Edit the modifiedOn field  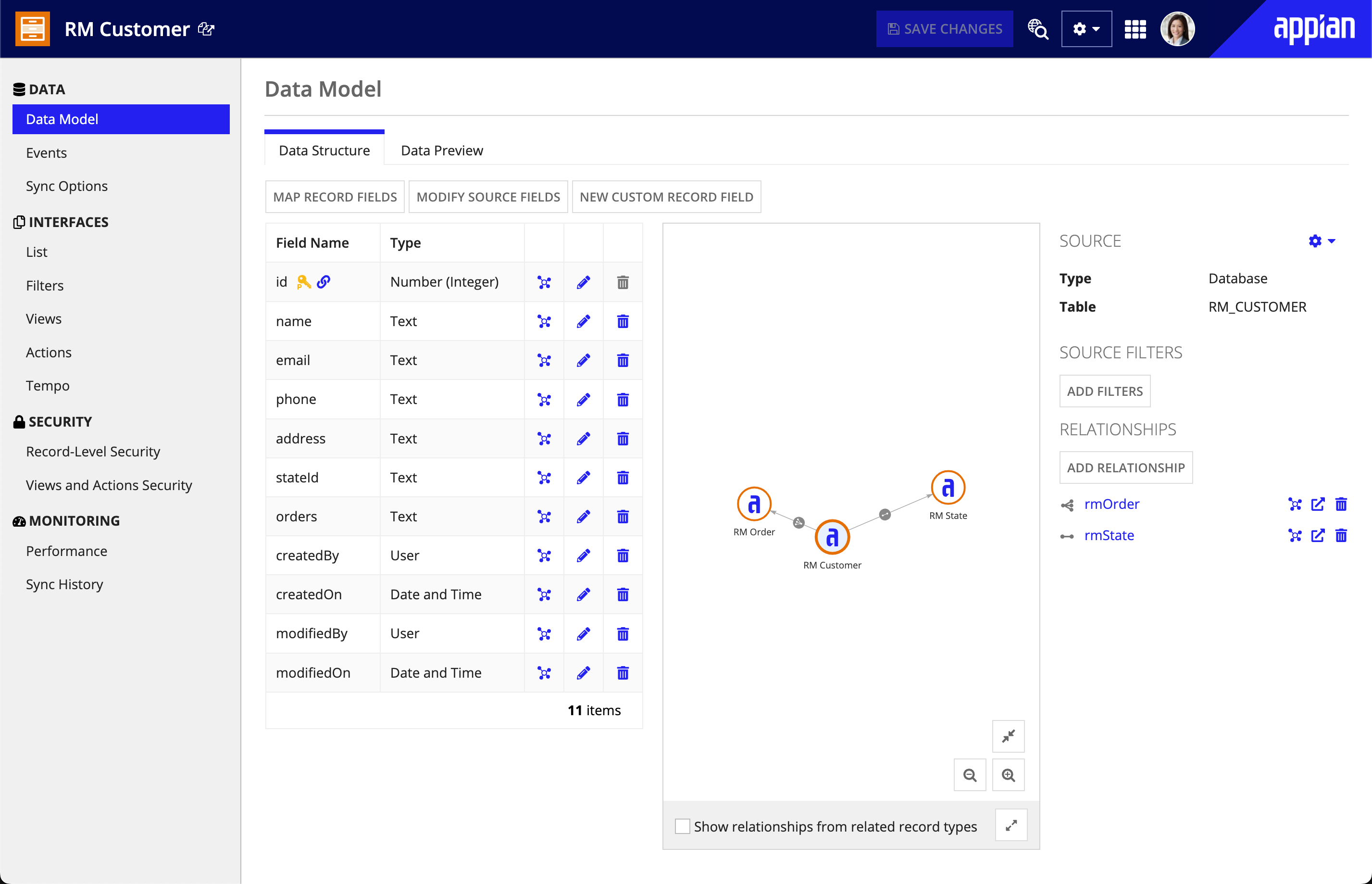coord(583,673)
